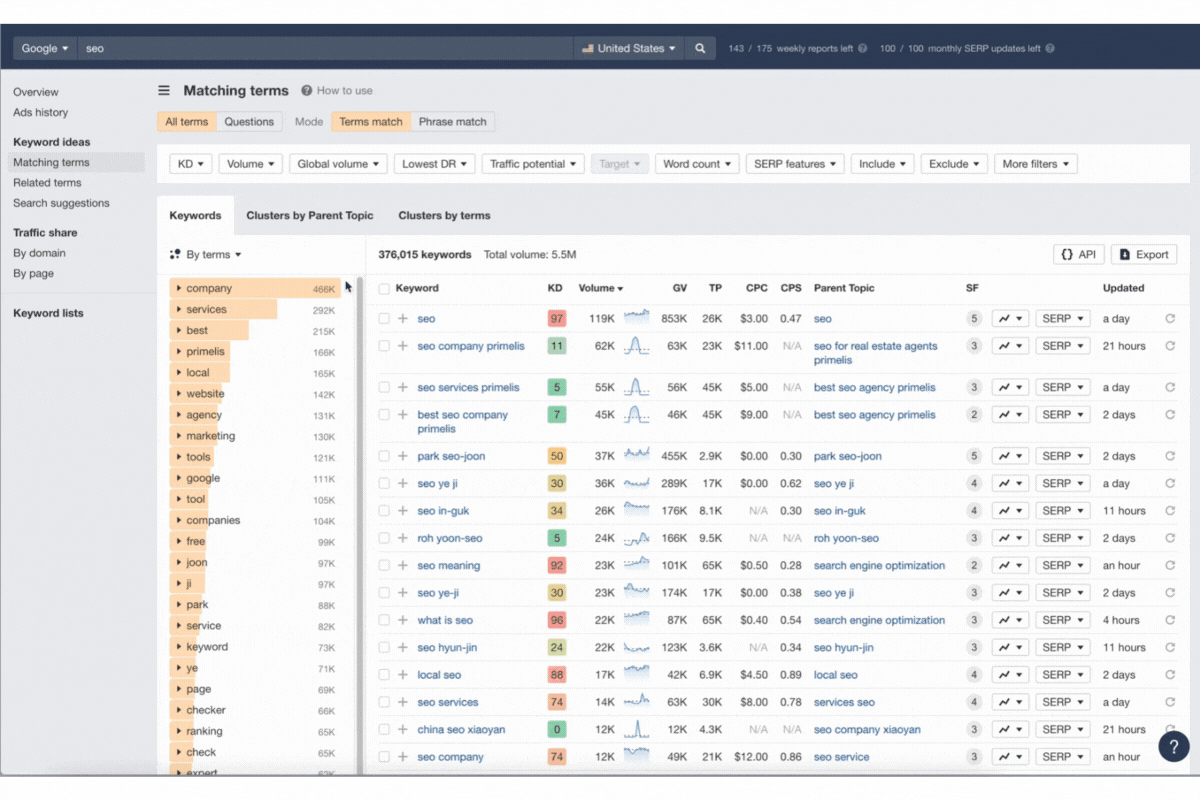Check the box for 'seo hyun-jin'

(384, 647)
